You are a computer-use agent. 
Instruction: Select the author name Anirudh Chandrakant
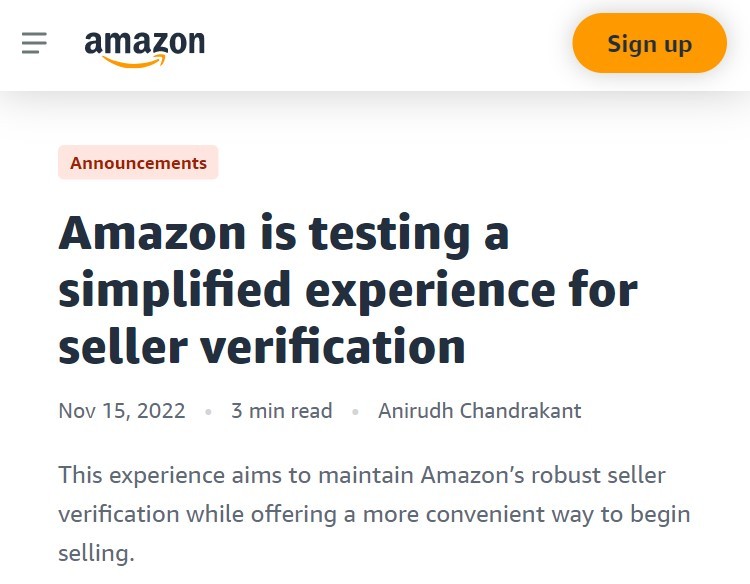coord(479,411)
